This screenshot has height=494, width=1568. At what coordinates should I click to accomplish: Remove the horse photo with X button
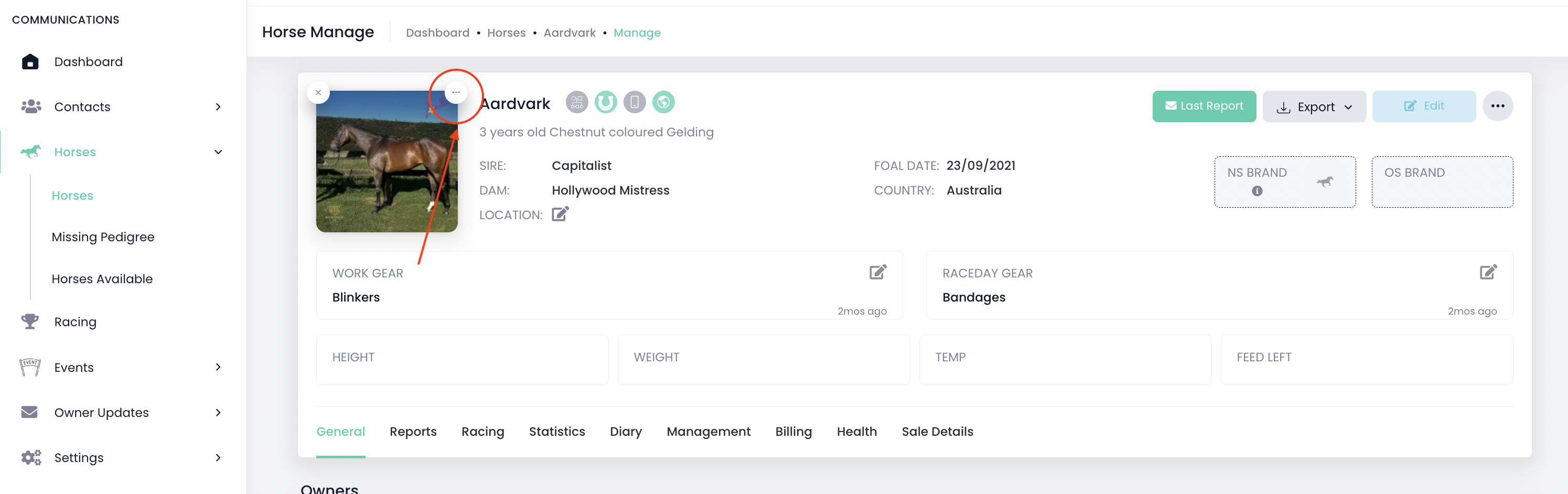coord(318,92)
